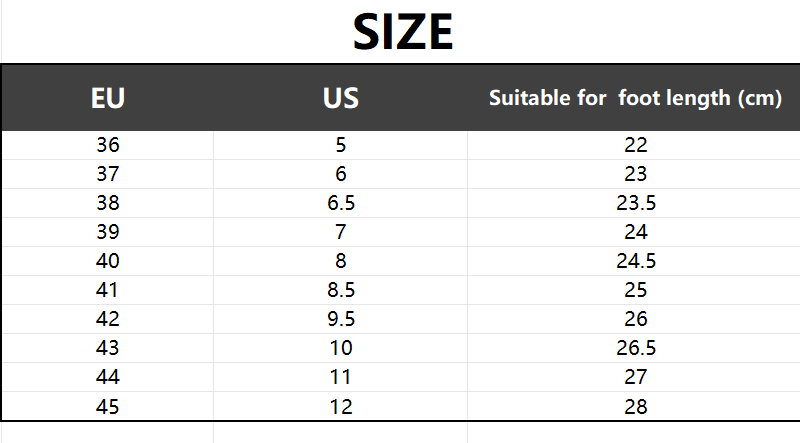The image size is (800, 443).
Task: Click the US size 12 cell
Action: click(x=341, y=407)
